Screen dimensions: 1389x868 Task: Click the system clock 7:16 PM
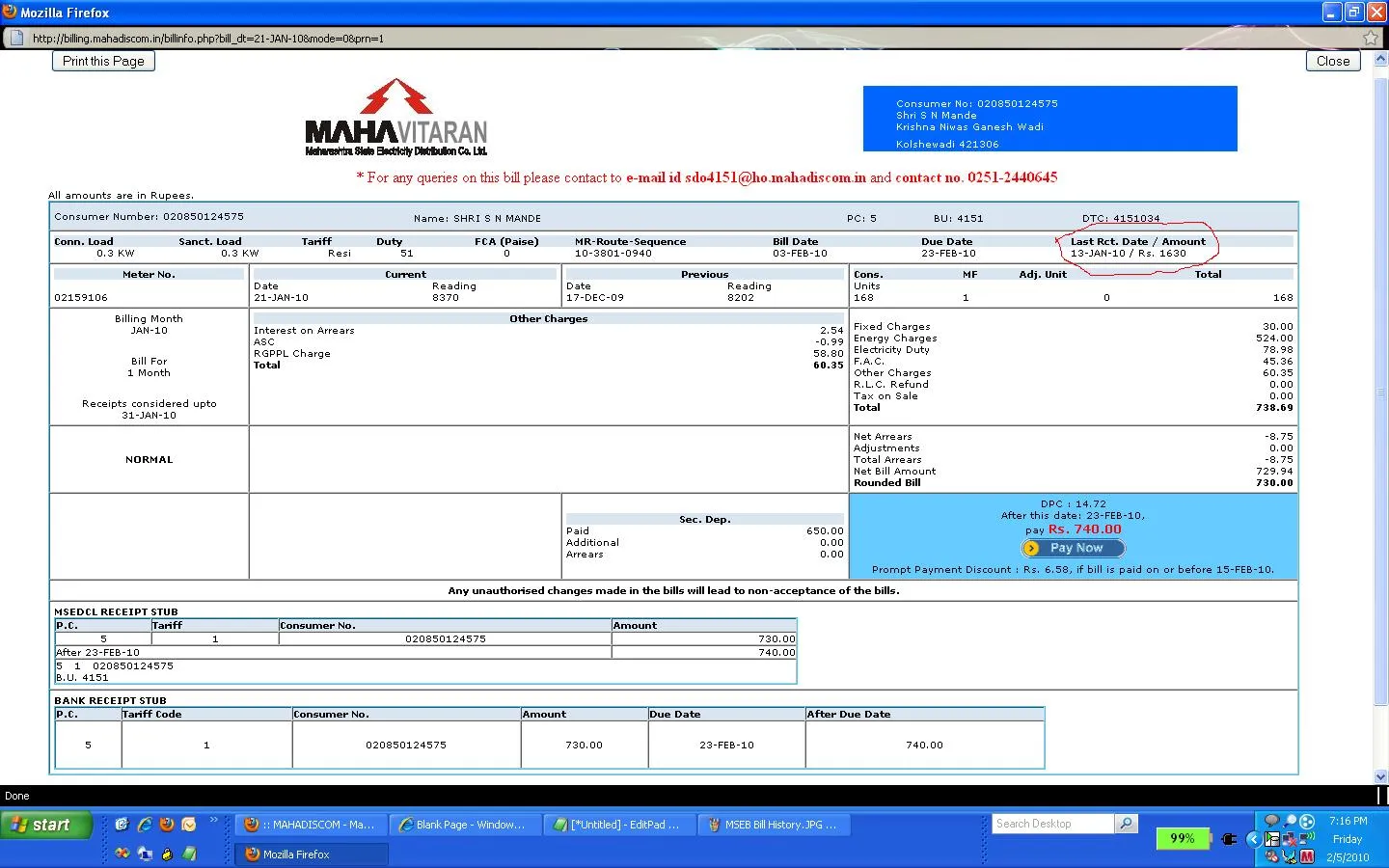[x=1348, y=821]
